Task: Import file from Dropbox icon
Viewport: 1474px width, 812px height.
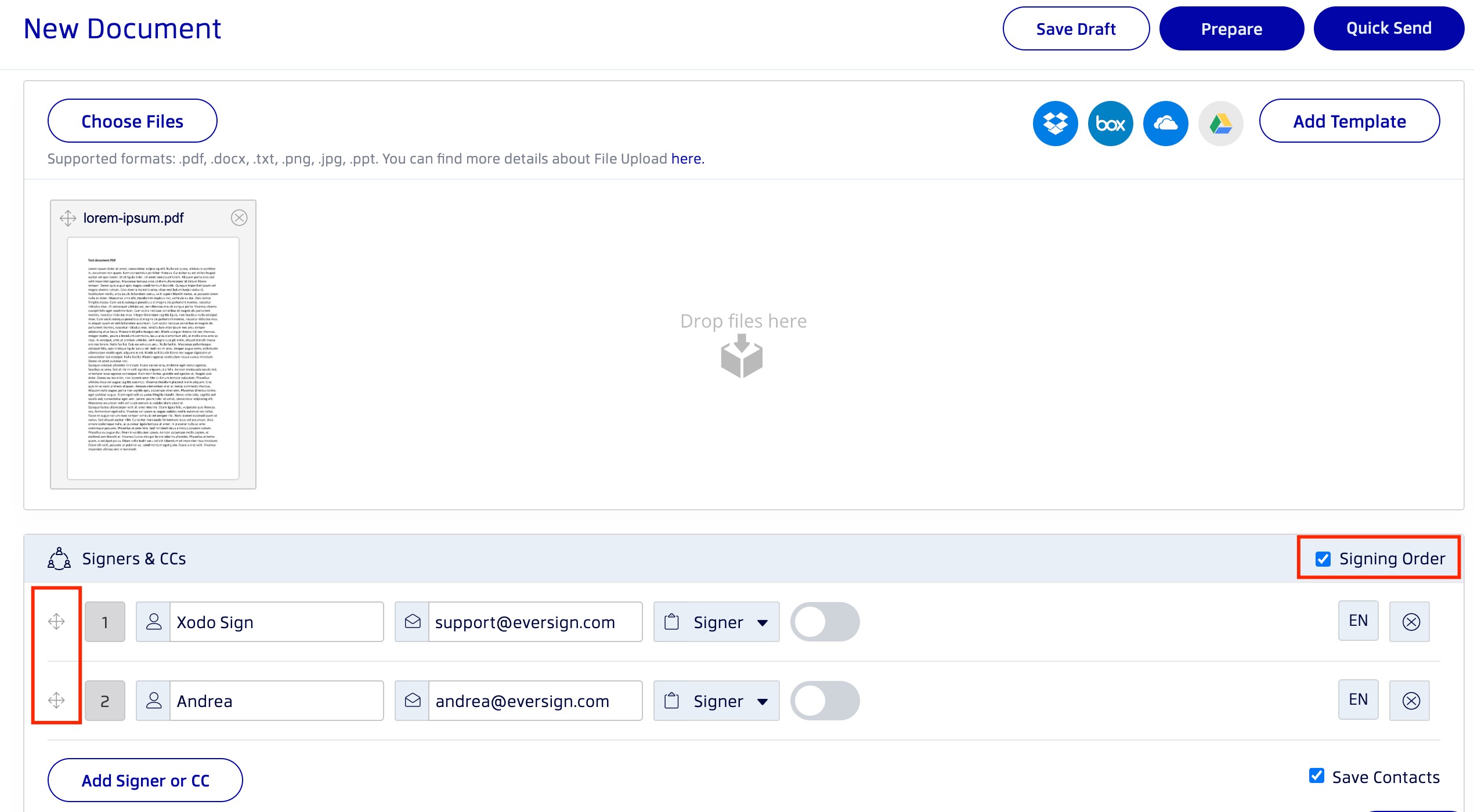Action: coord(1055,124)
